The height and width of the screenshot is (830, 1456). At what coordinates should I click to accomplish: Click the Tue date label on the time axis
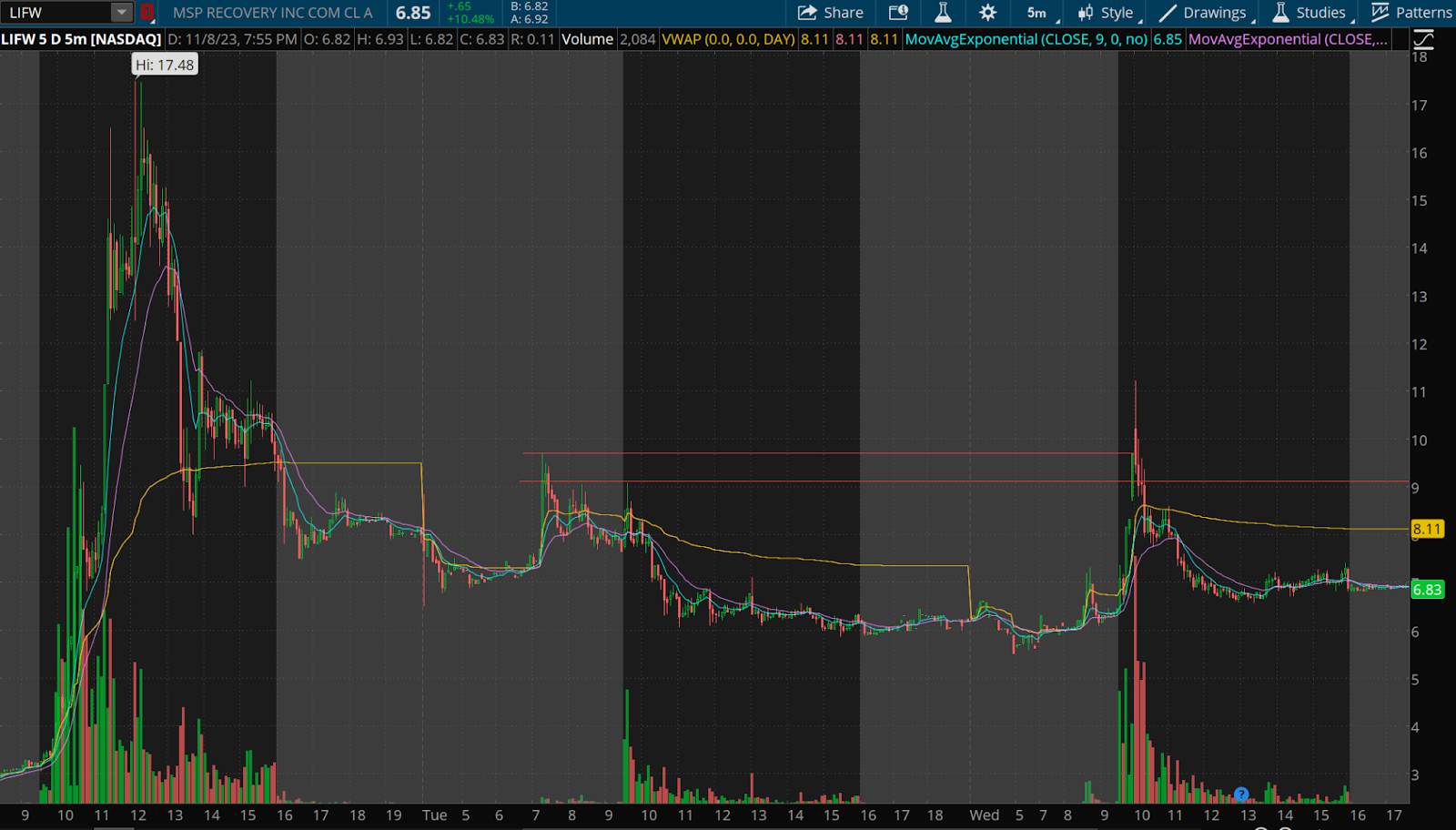[435, 815]
